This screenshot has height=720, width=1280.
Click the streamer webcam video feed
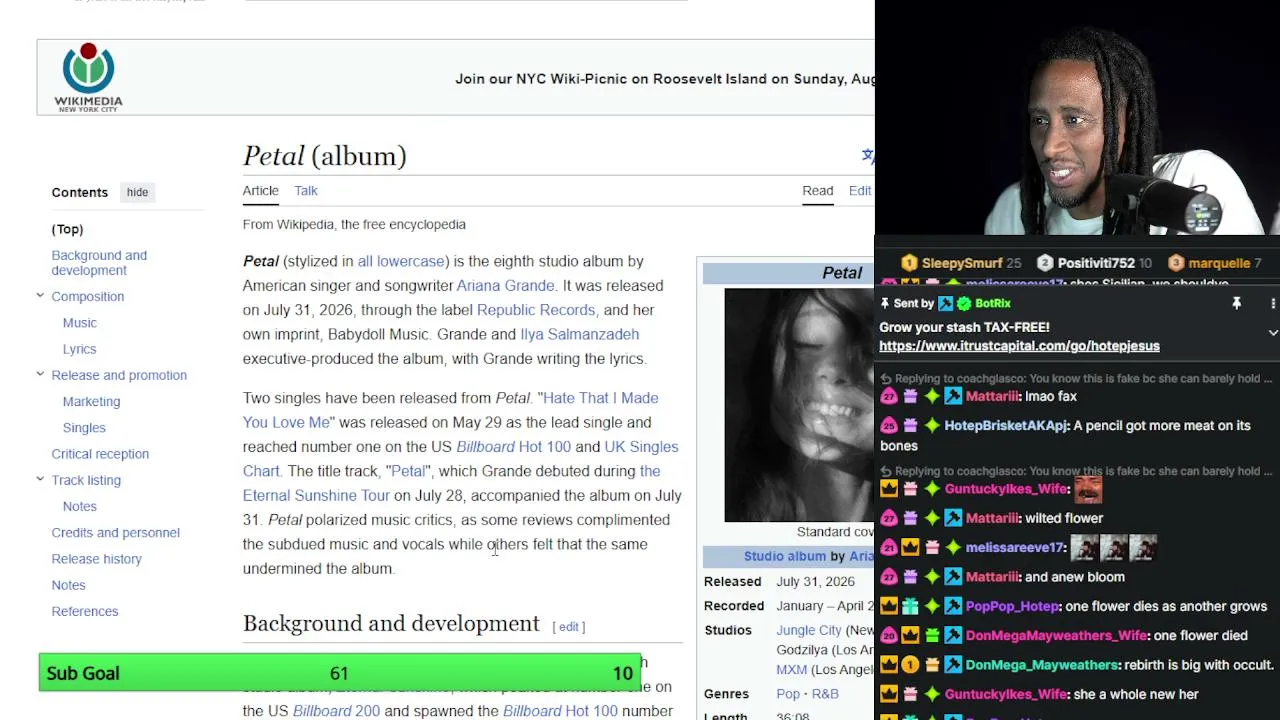[1077, 118]
